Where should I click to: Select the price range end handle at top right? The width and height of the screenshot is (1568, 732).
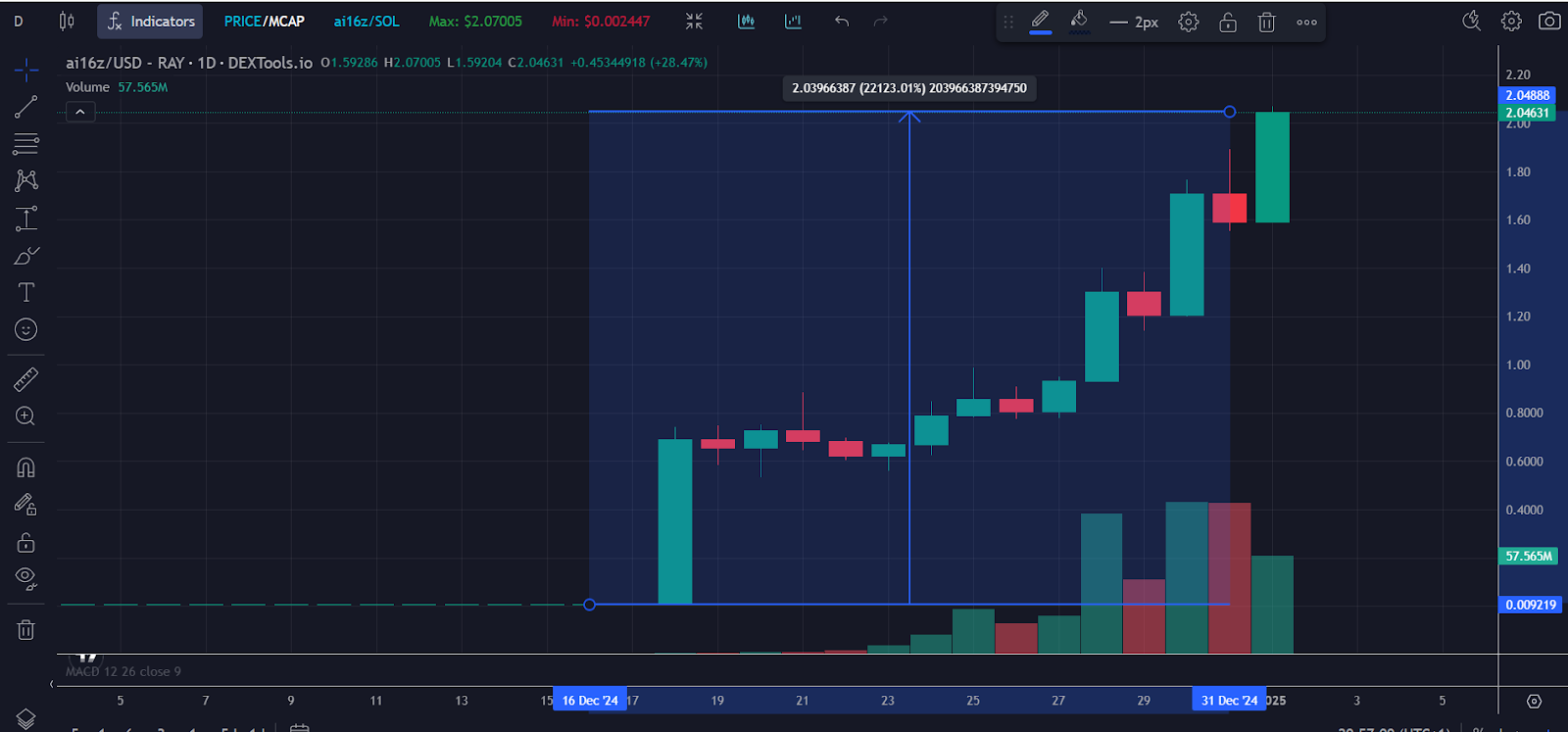[1230, 112]
